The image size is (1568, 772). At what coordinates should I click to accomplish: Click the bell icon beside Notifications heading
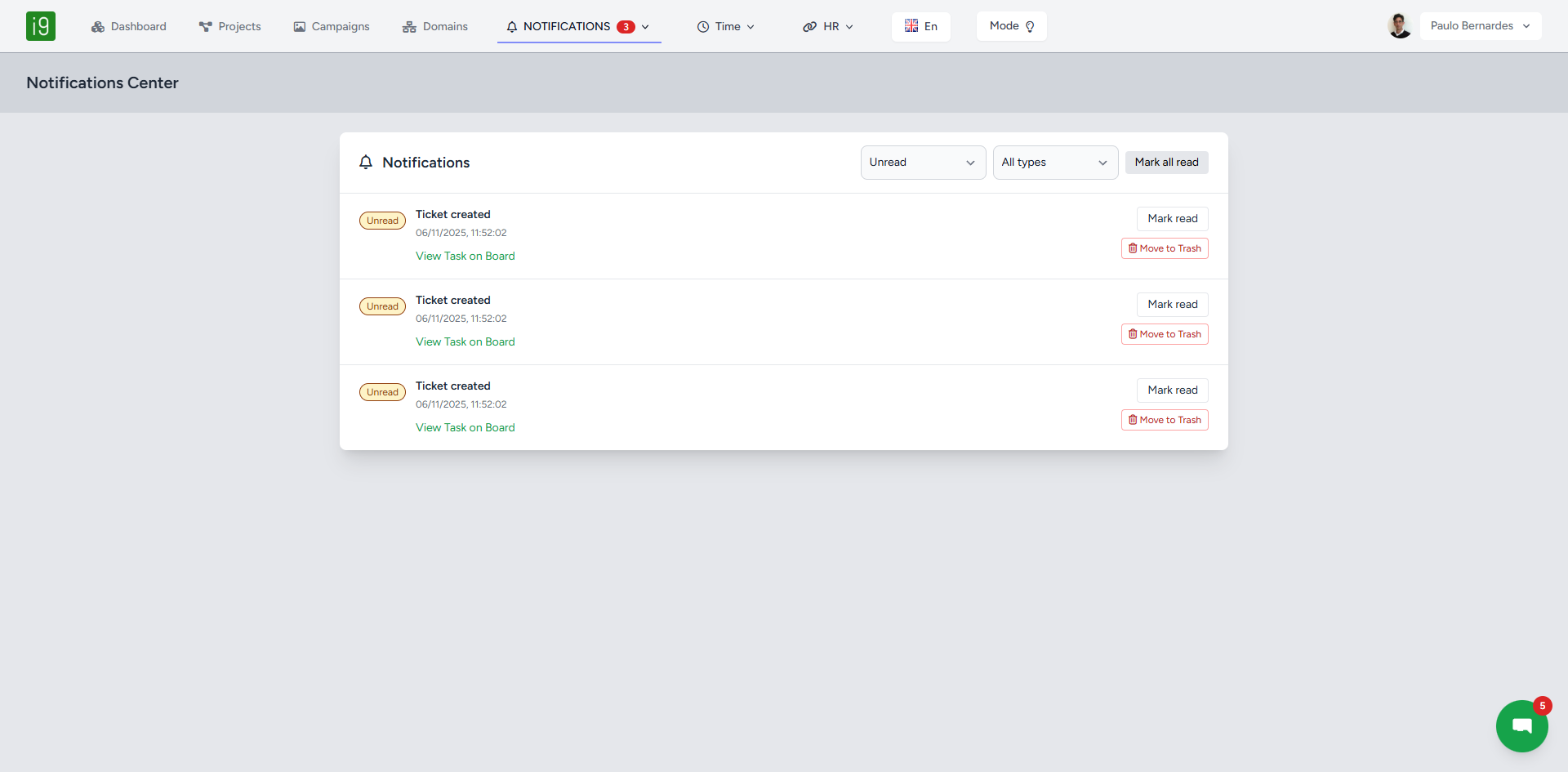point(366,163)
